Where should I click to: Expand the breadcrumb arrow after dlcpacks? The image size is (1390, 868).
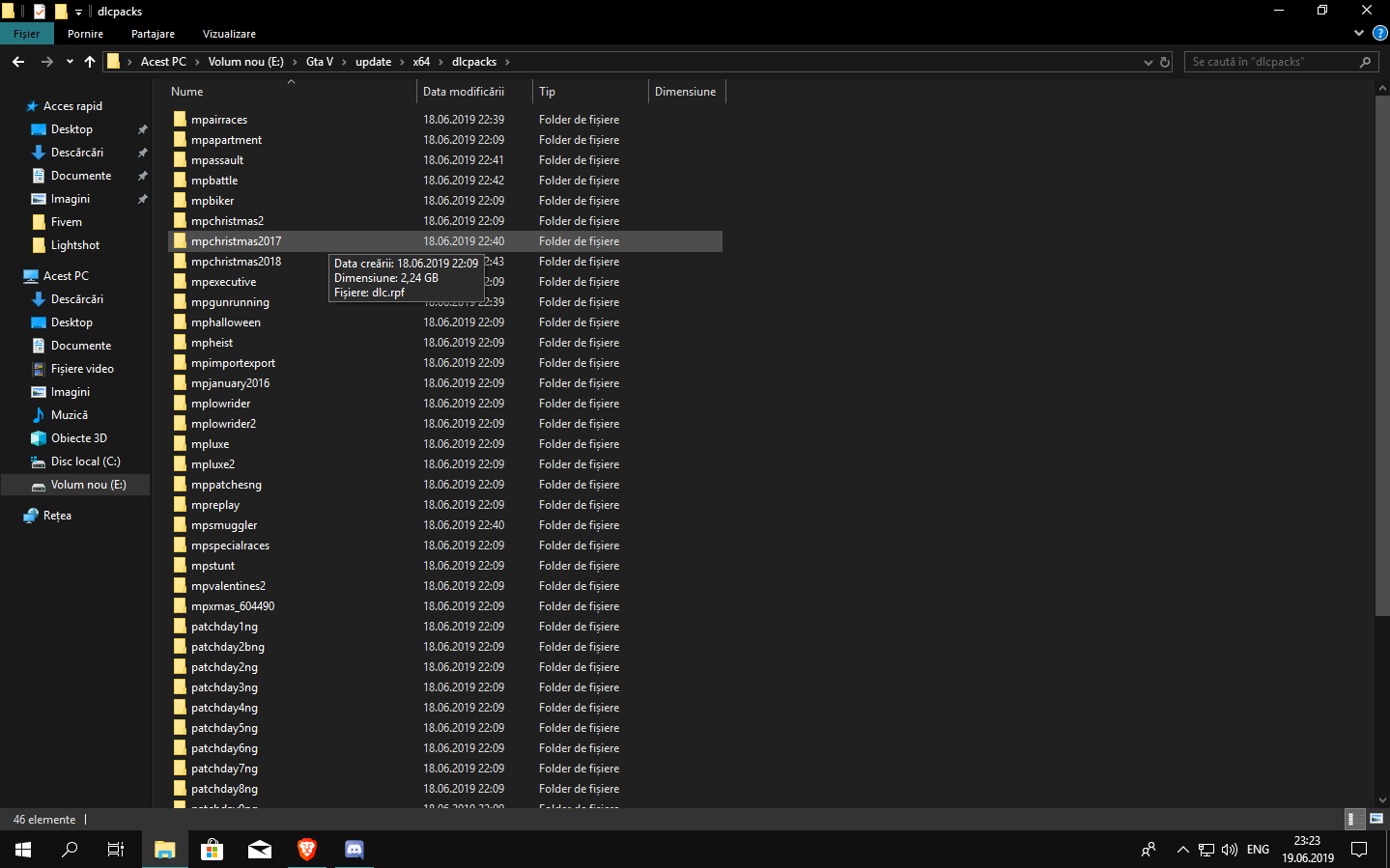[x=507, y=62]
